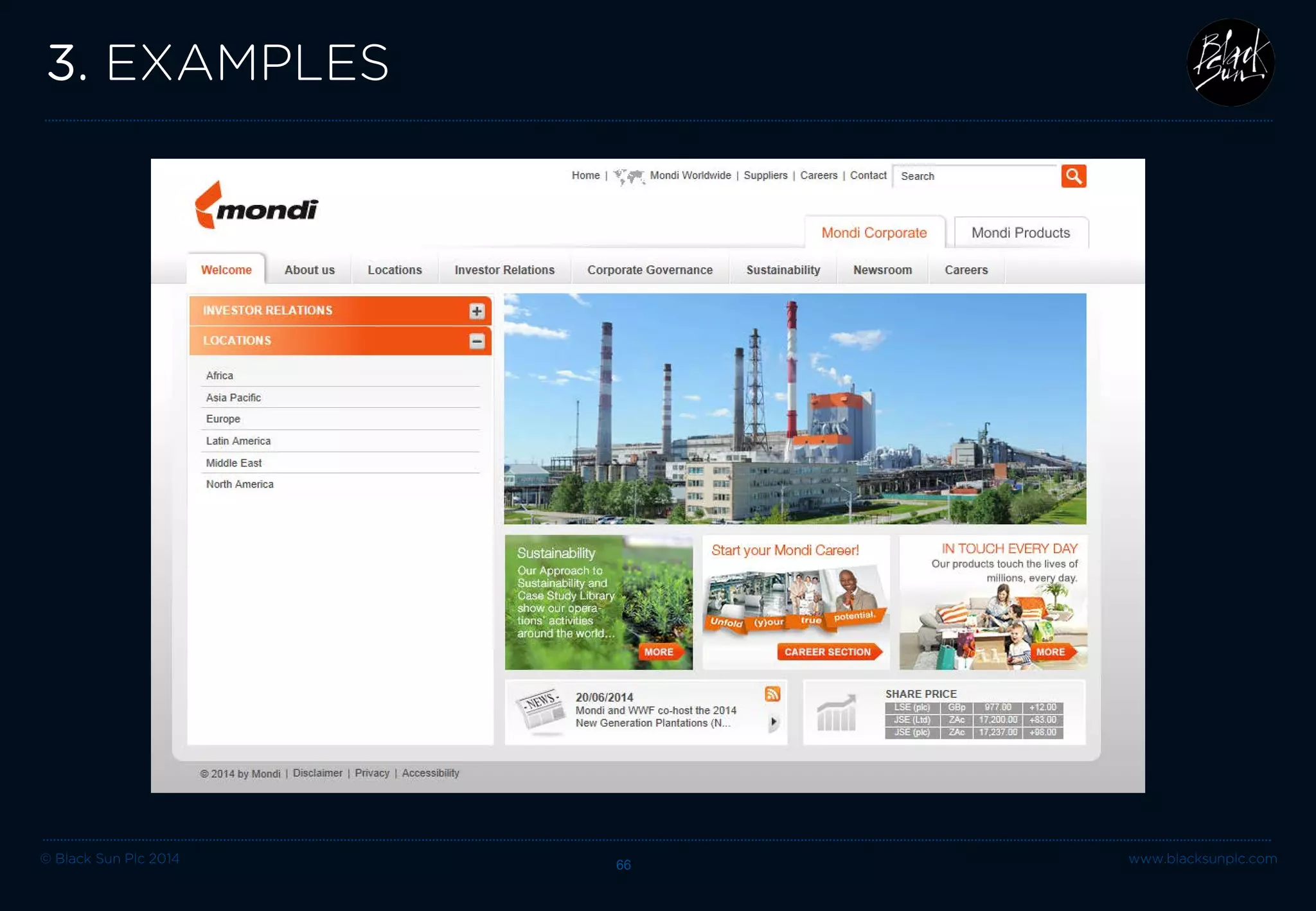Click the world map icon beside Mondi Worldwide
Image resolution: width=1316 pixels, height=911 pixels.
tap(629, 176)
